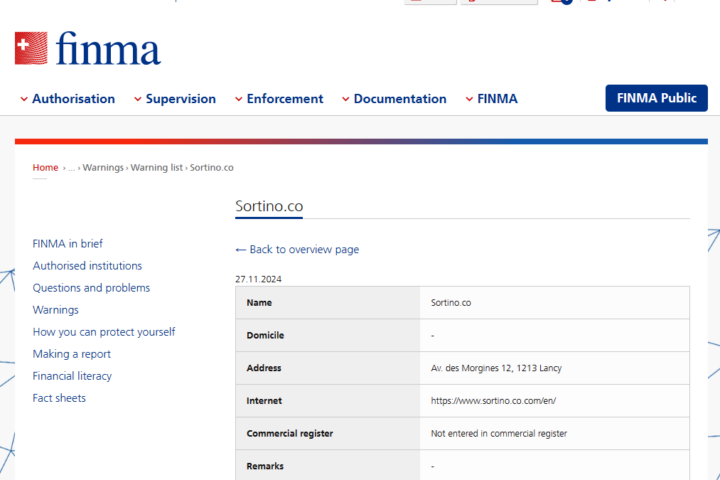Open How you can protect yourself
This screenshot has height=480, width=720.
click(104, 332)
